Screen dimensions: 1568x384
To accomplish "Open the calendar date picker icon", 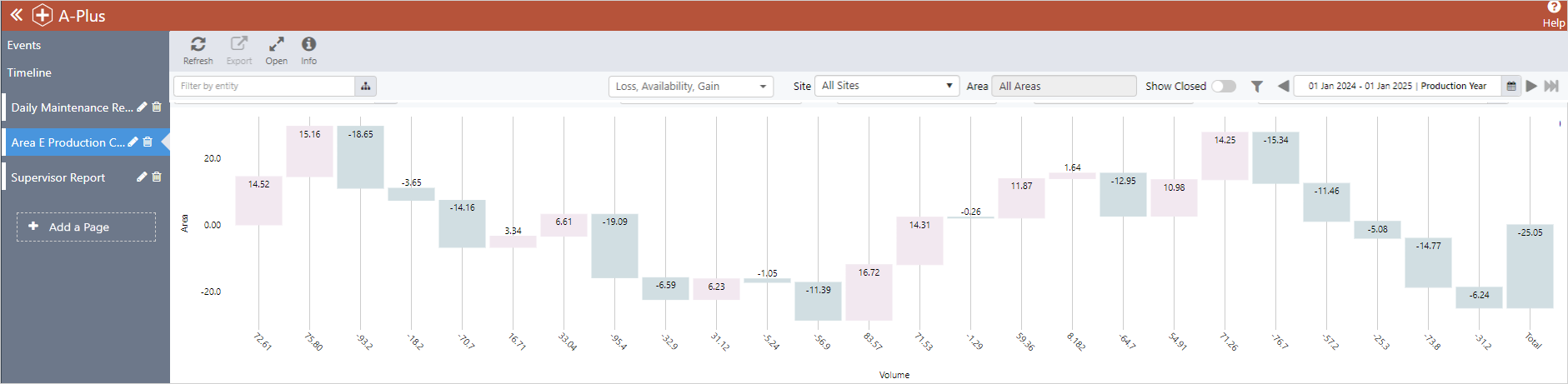I will pos(1510,86).
